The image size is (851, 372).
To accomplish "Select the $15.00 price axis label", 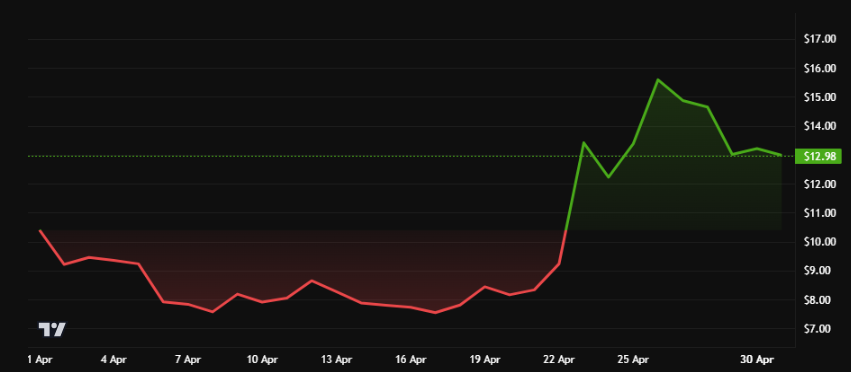I will (820, 97).
